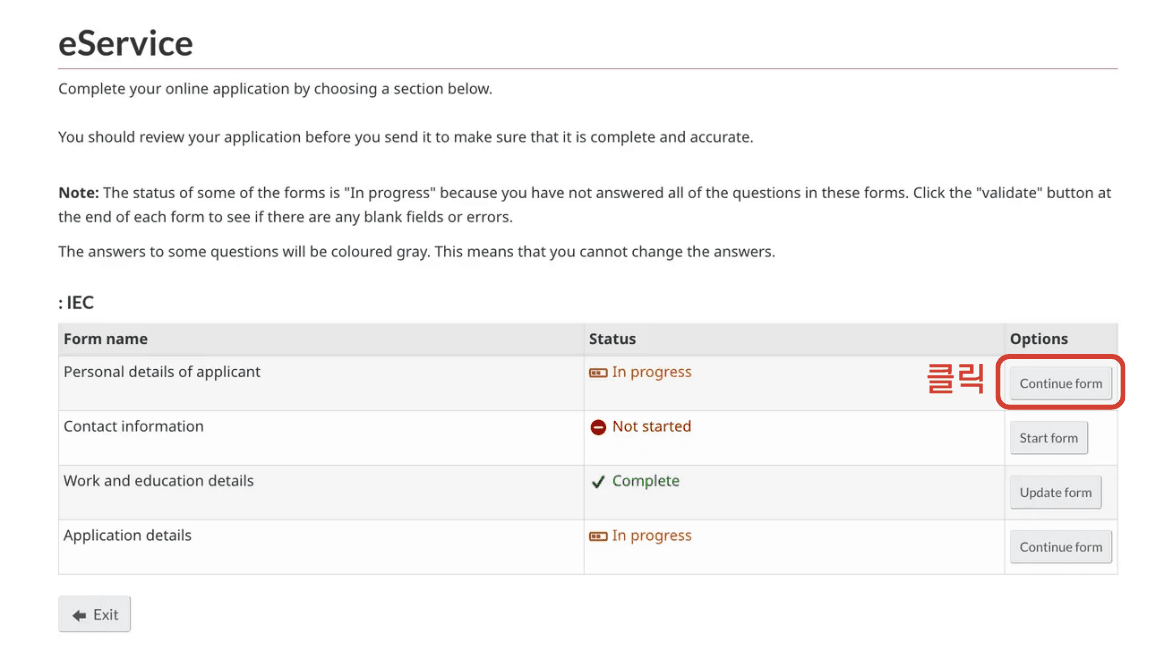Select the Personal details of applicant row label

click(x=162, y=372)
